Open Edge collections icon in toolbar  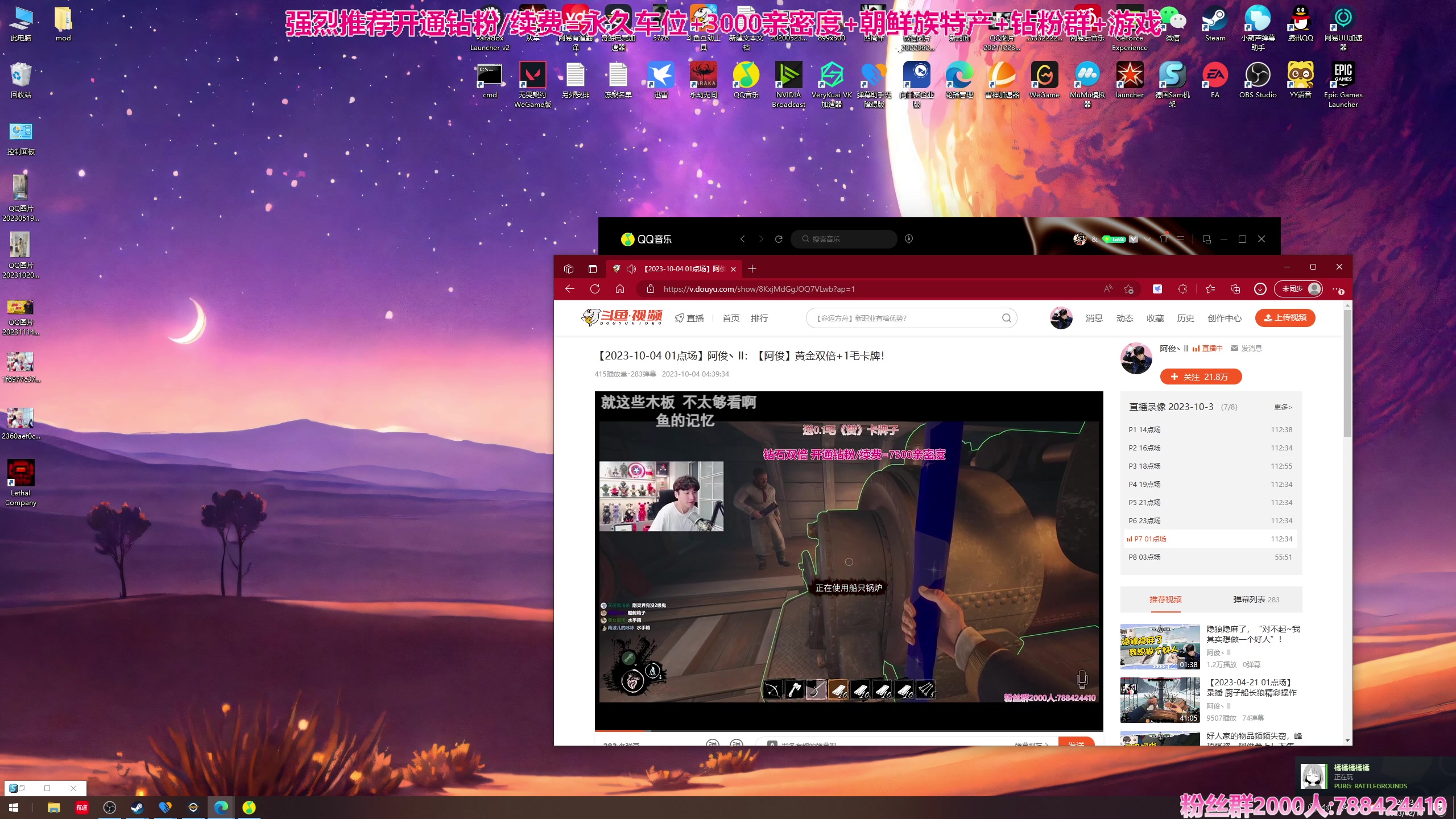point(1235,289)
